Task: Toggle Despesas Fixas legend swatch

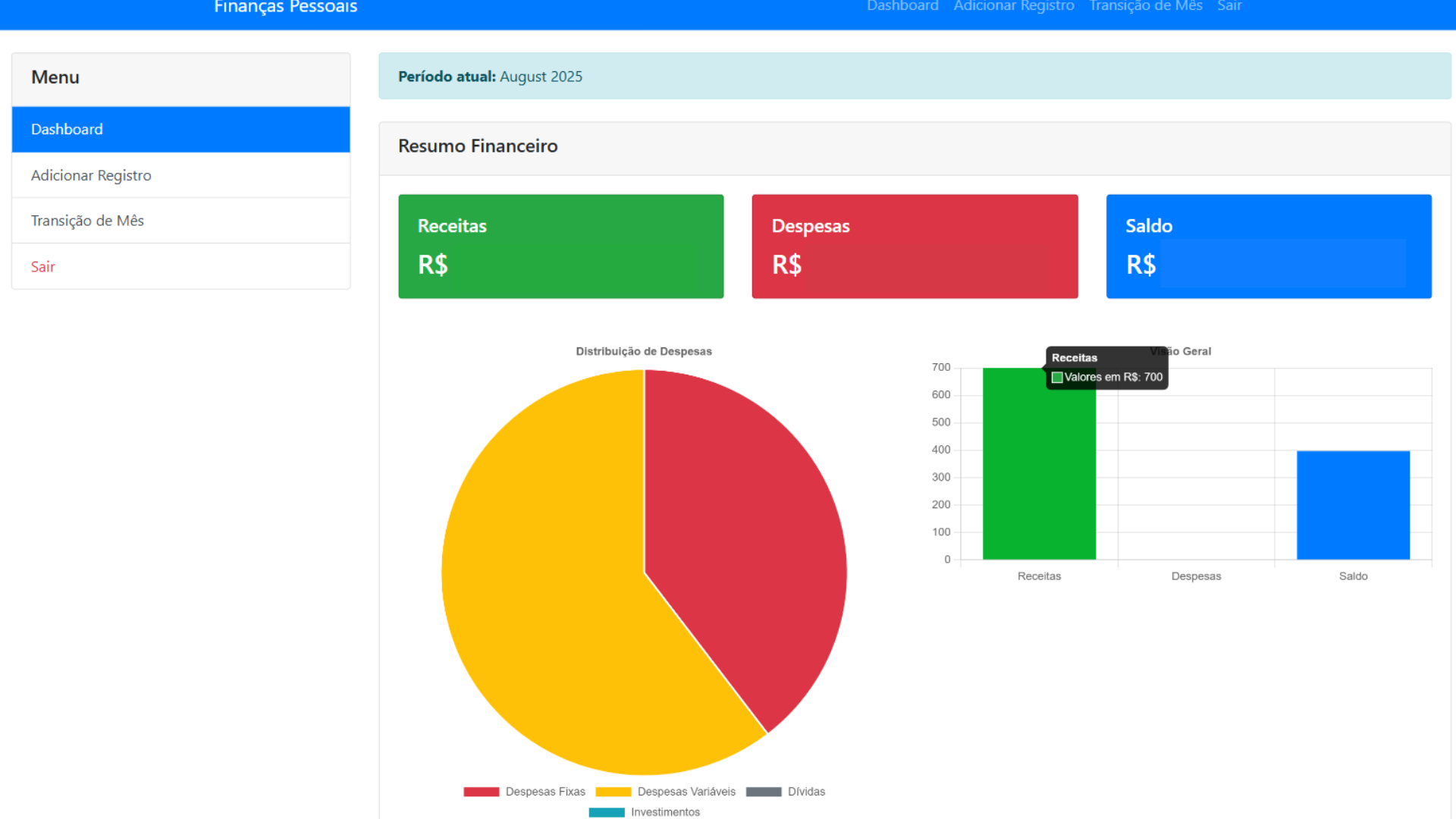Action: tap(482, 792)
